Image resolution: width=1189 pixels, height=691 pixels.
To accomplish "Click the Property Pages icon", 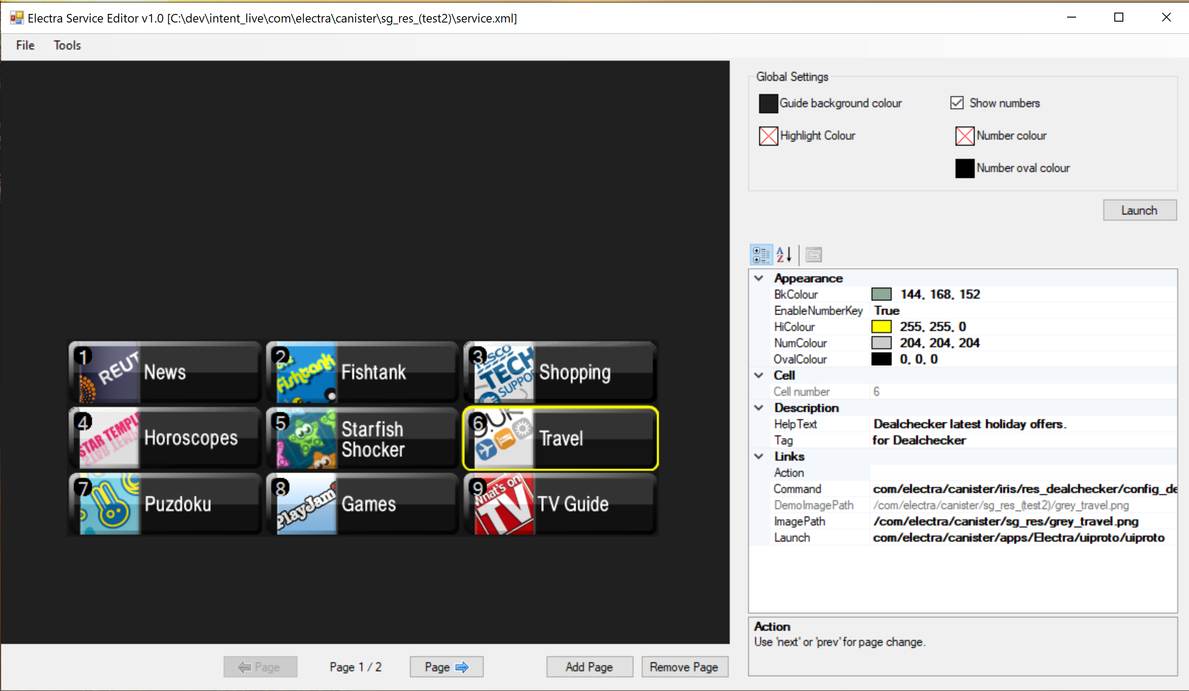I will [814, 255].
